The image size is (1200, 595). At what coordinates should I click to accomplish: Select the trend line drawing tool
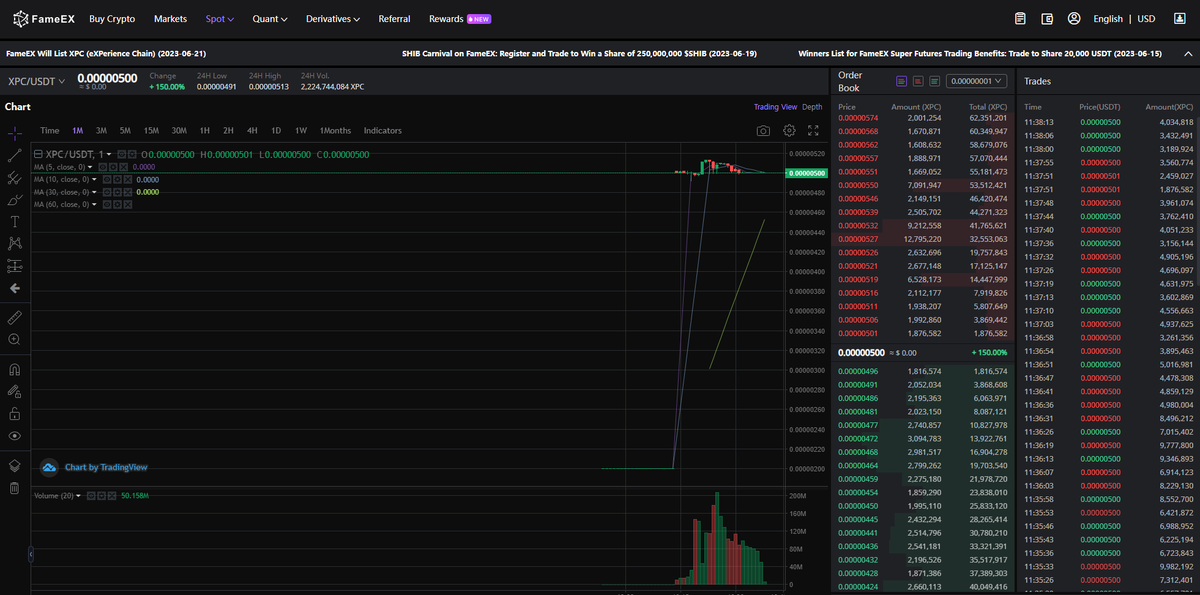coord(14,155)
